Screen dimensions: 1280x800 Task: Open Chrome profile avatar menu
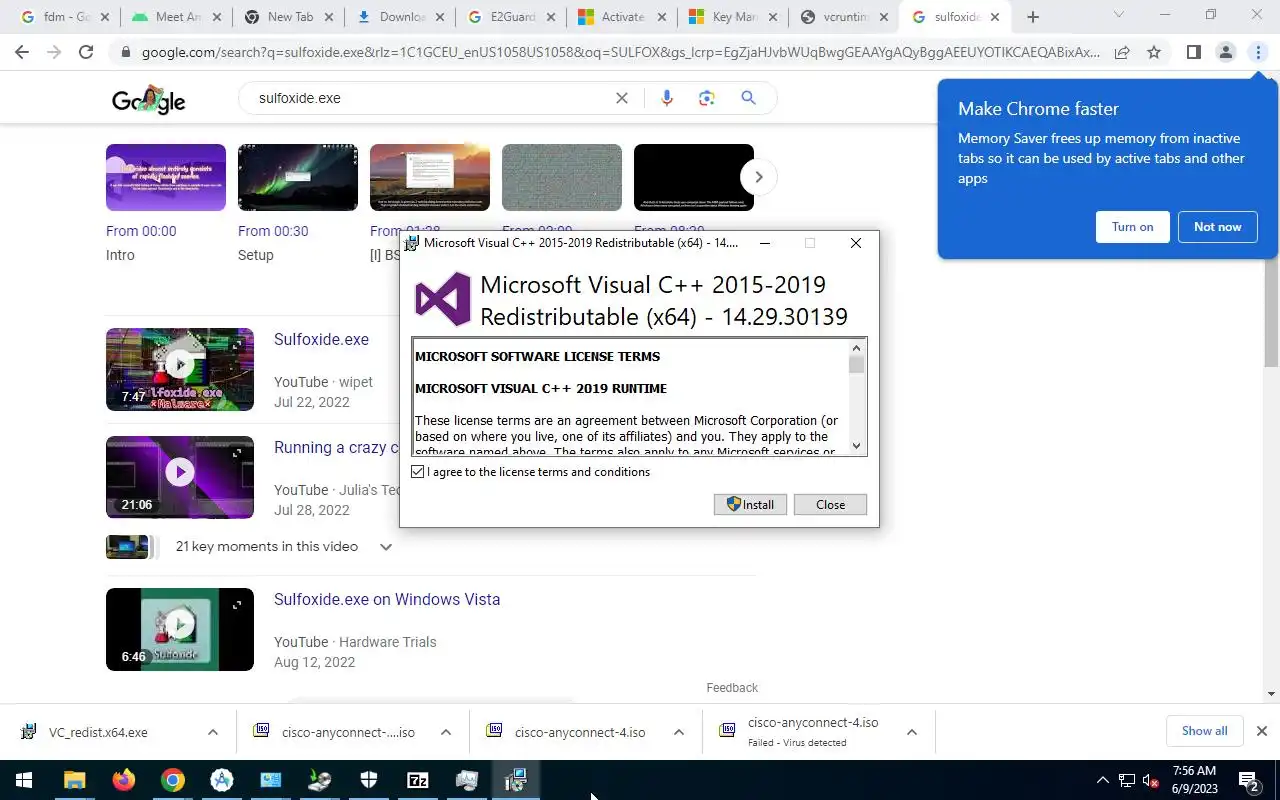(1225, 52)
